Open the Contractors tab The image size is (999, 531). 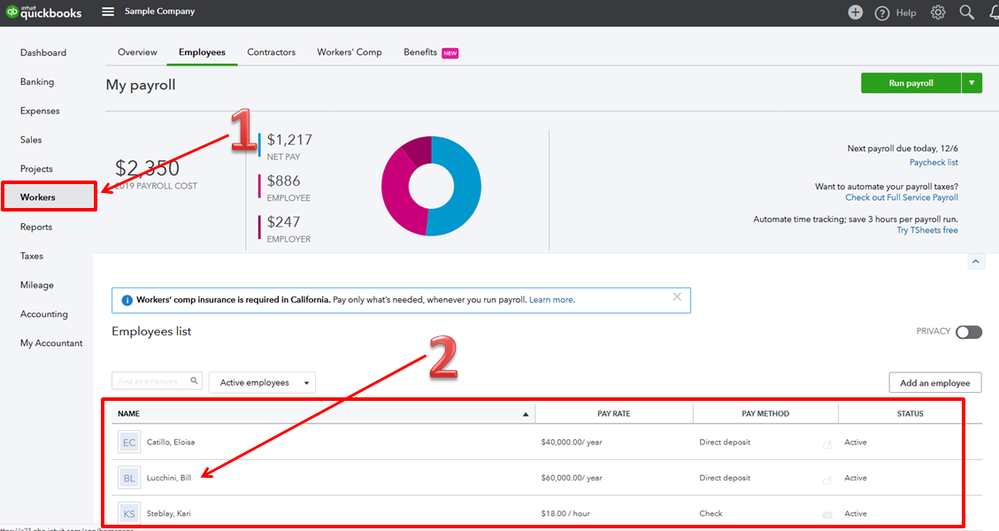271,52
